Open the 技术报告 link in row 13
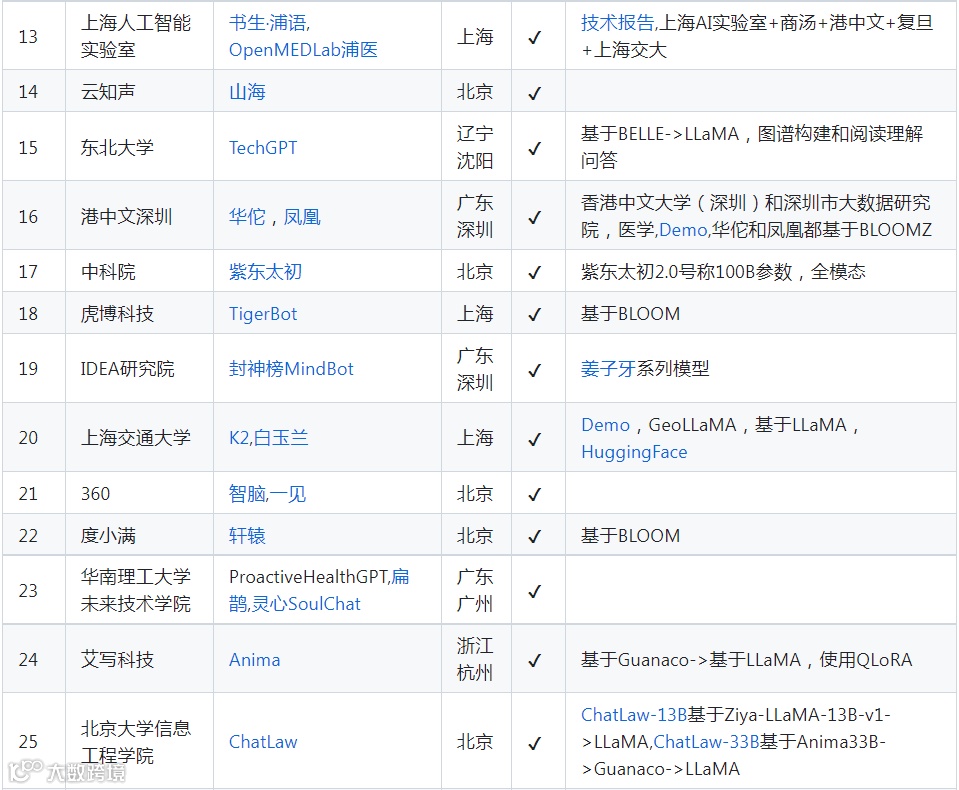959x790 pixels. click(617, 23)
